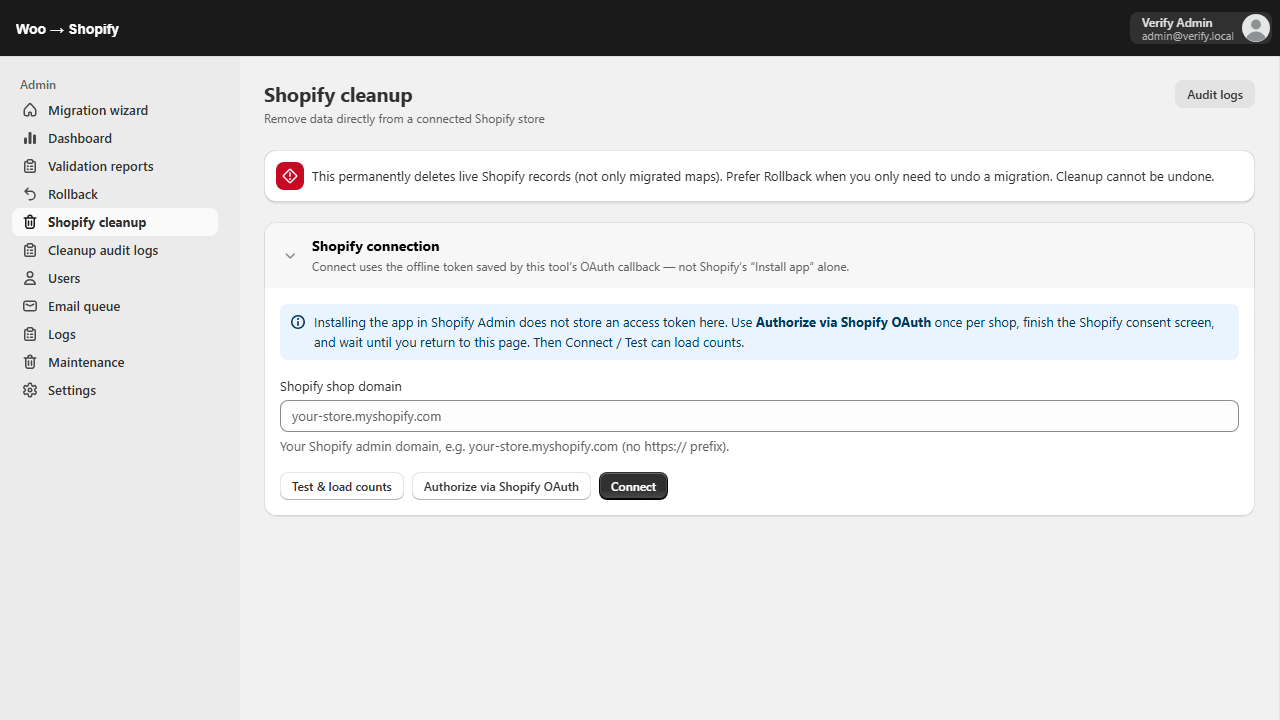Click the Logs clipboard icon
1280x720 pixels.
point(30,334)
